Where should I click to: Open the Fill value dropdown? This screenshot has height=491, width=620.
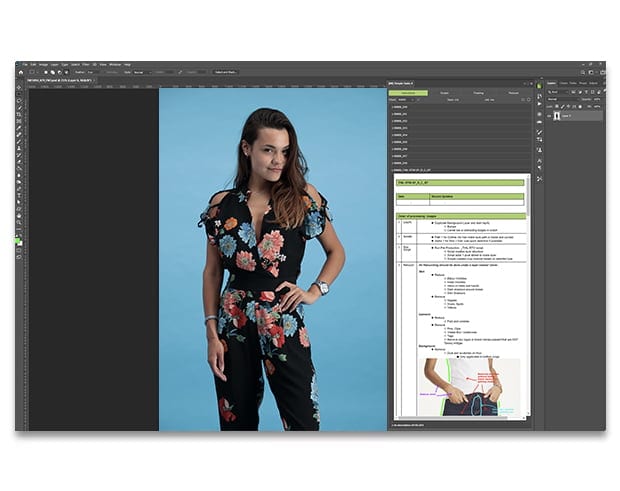click(596, 106)
